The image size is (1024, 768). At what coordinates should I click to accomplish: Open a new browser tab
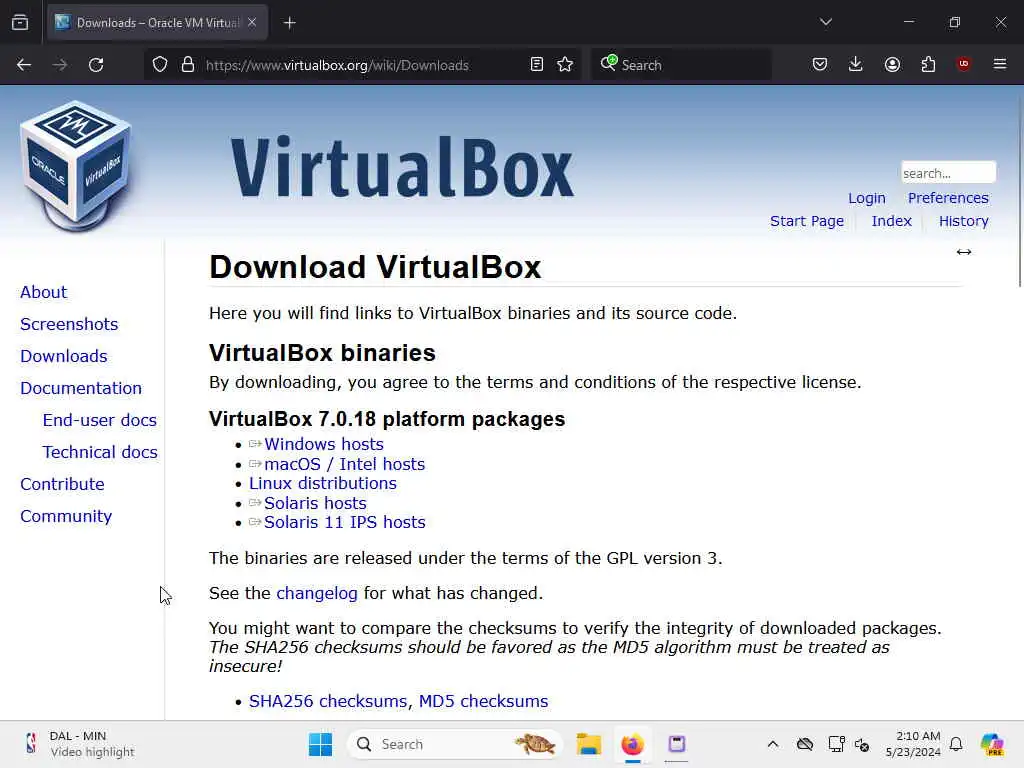289,23
